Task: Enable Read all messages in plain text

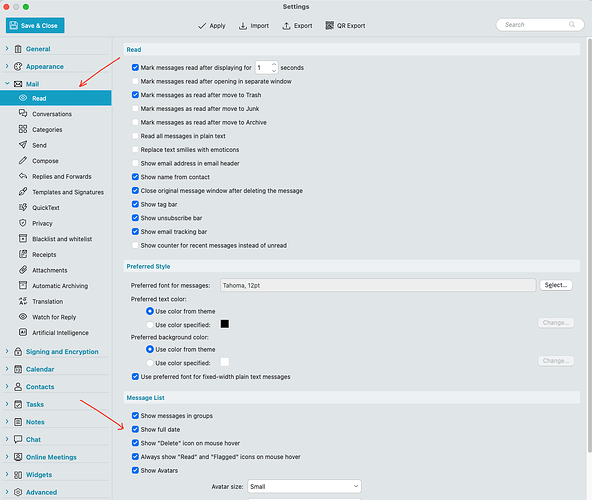Action: pyautogui.click(x=135, y=136)
